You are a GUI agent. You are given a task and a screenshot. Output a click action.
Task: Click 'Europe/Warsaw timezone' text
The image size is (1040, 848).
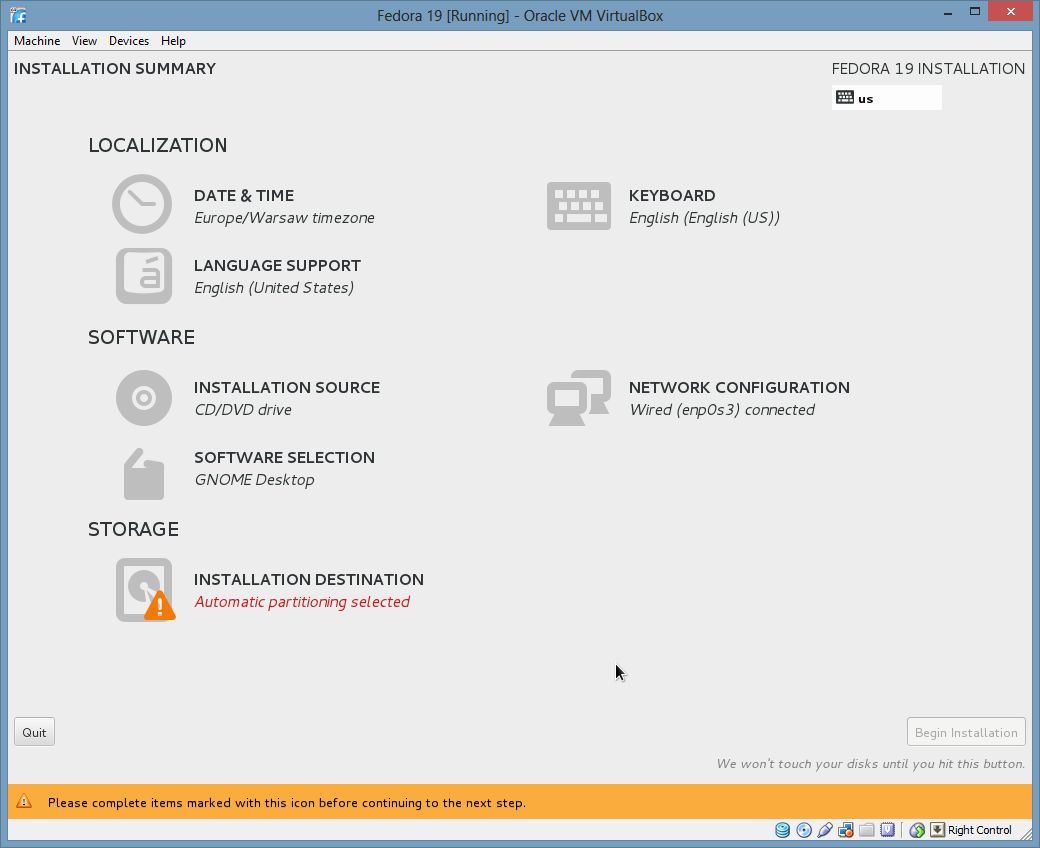click(x=284, y=217)
